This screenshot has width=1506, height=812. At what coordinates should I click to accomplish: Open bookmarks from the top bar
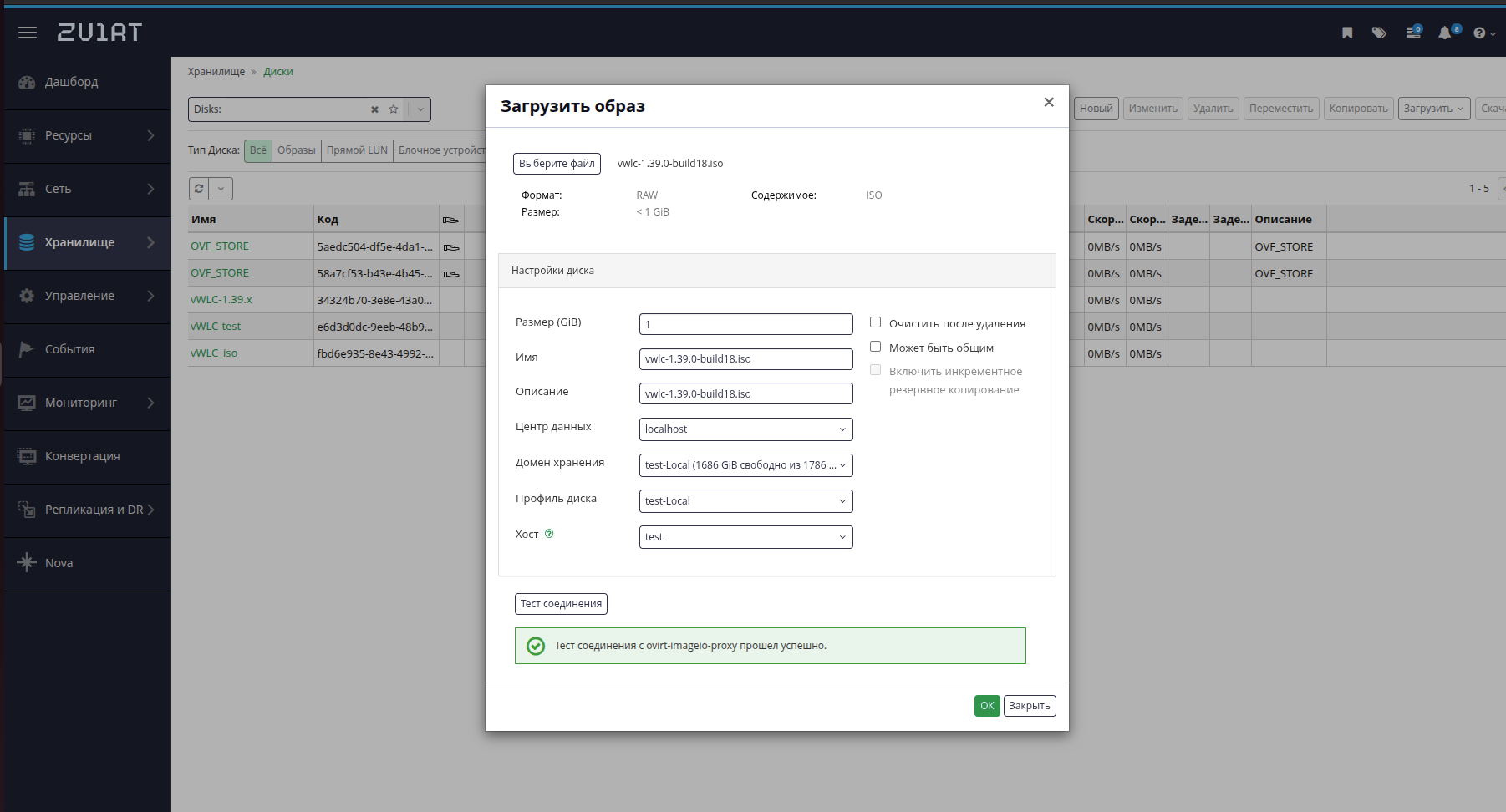point(1347,33)
